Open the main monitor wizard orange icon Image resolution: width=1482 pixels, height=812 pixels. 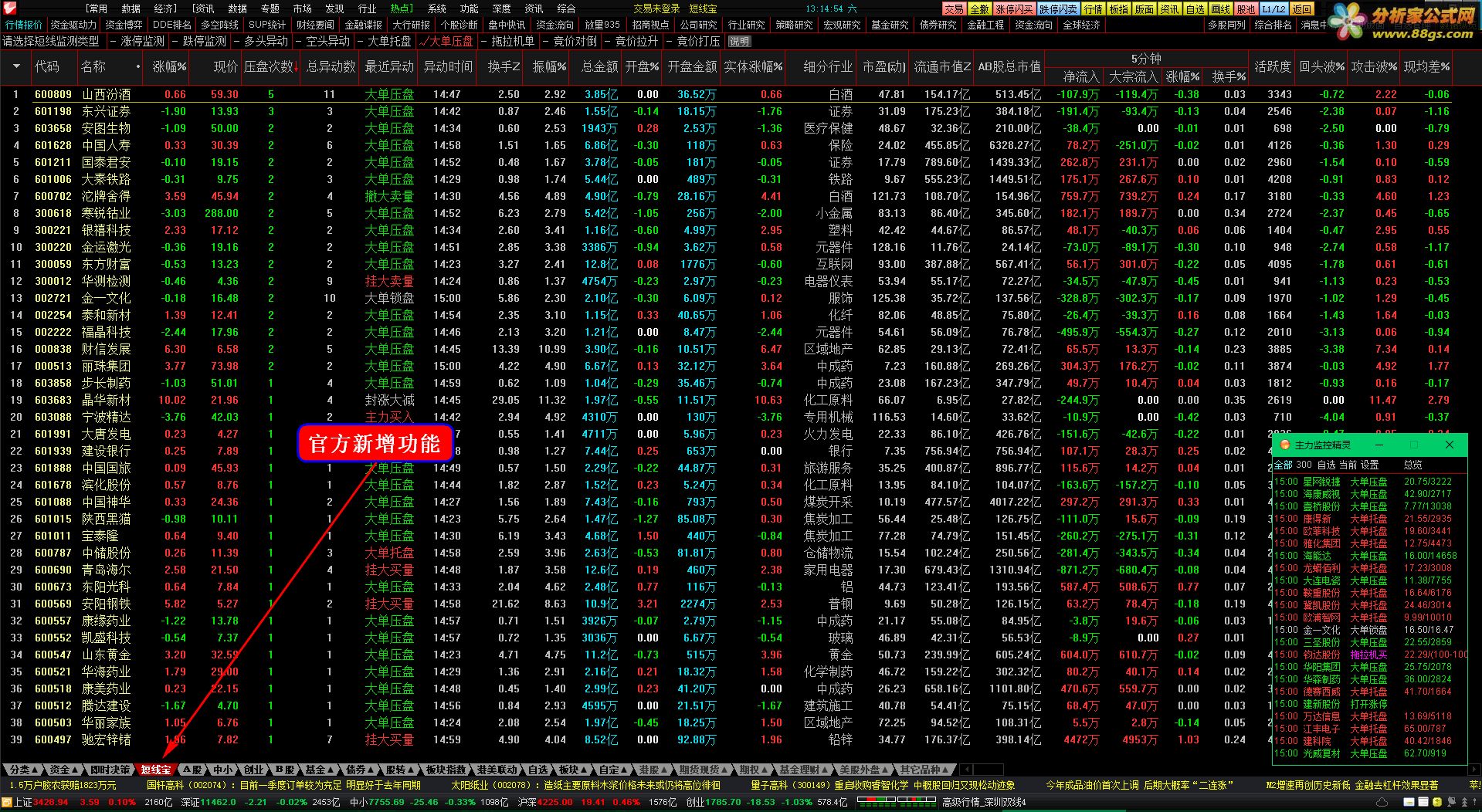point(1285,445)
